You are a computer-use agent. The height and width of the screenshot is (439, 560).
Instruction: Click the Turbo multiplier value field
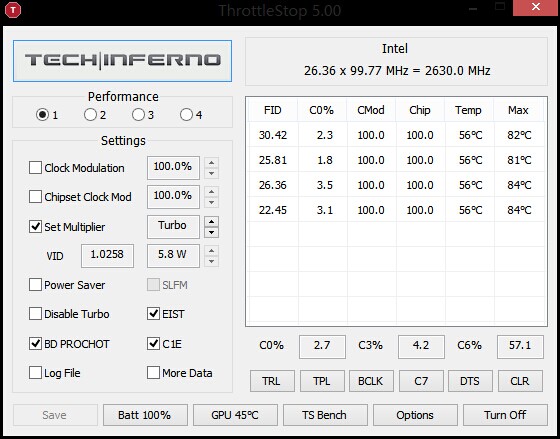click(173, 226)
